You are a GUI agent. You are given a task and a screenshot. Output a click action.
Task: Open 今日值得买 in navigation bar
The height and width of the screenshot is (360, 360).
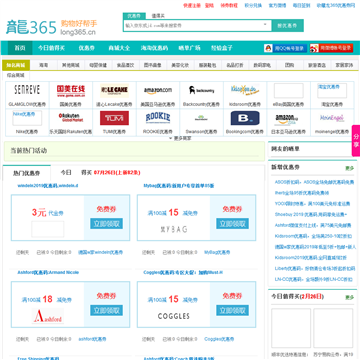pos(51,48)
